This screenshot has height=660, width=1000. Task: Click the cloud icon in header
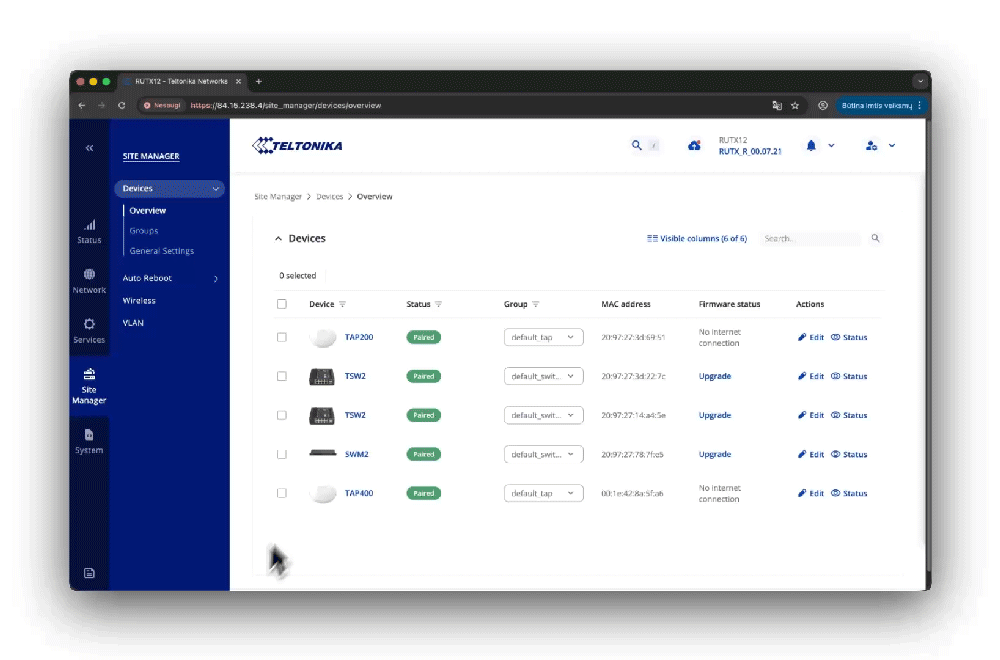694,146
